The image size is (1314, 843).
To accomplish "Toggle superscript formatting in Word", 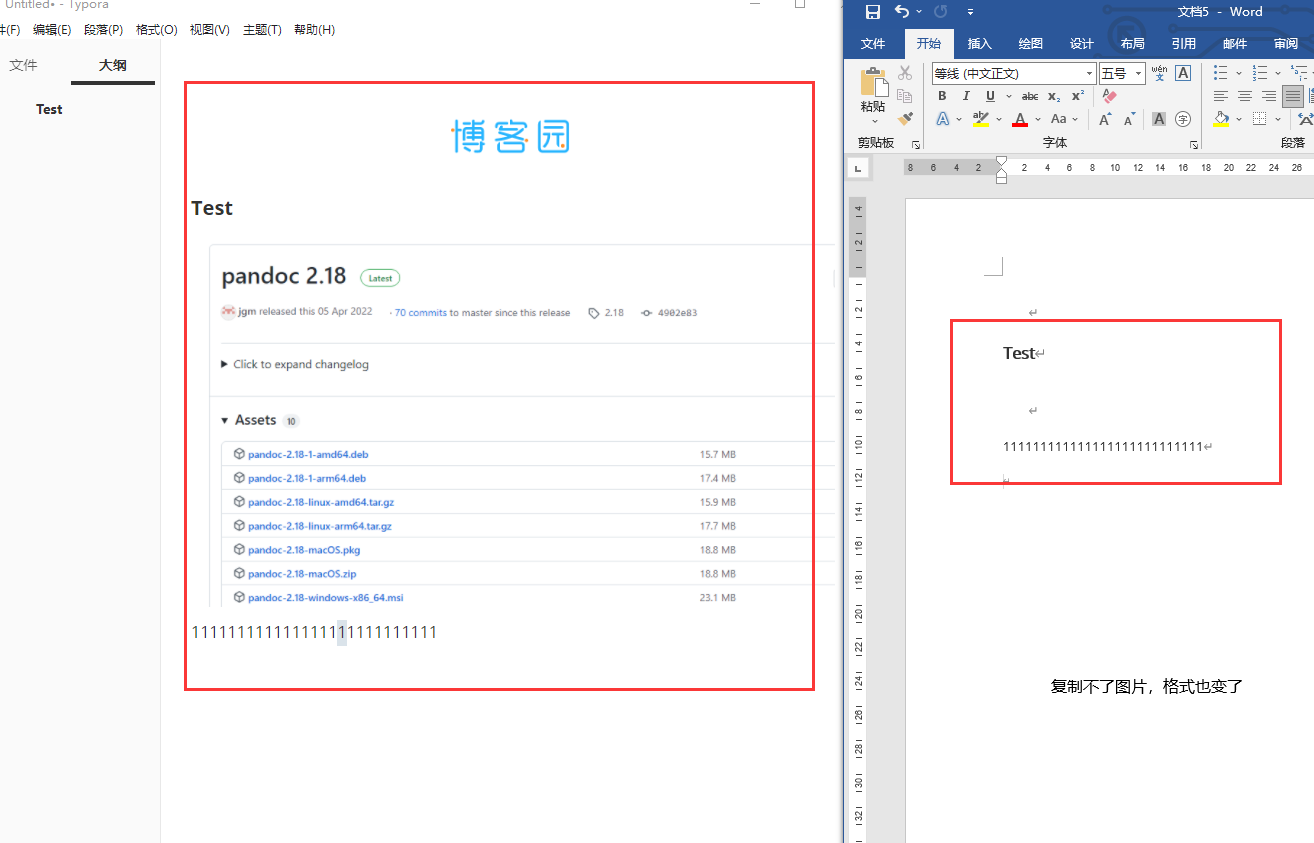I will click(1078, 96).
